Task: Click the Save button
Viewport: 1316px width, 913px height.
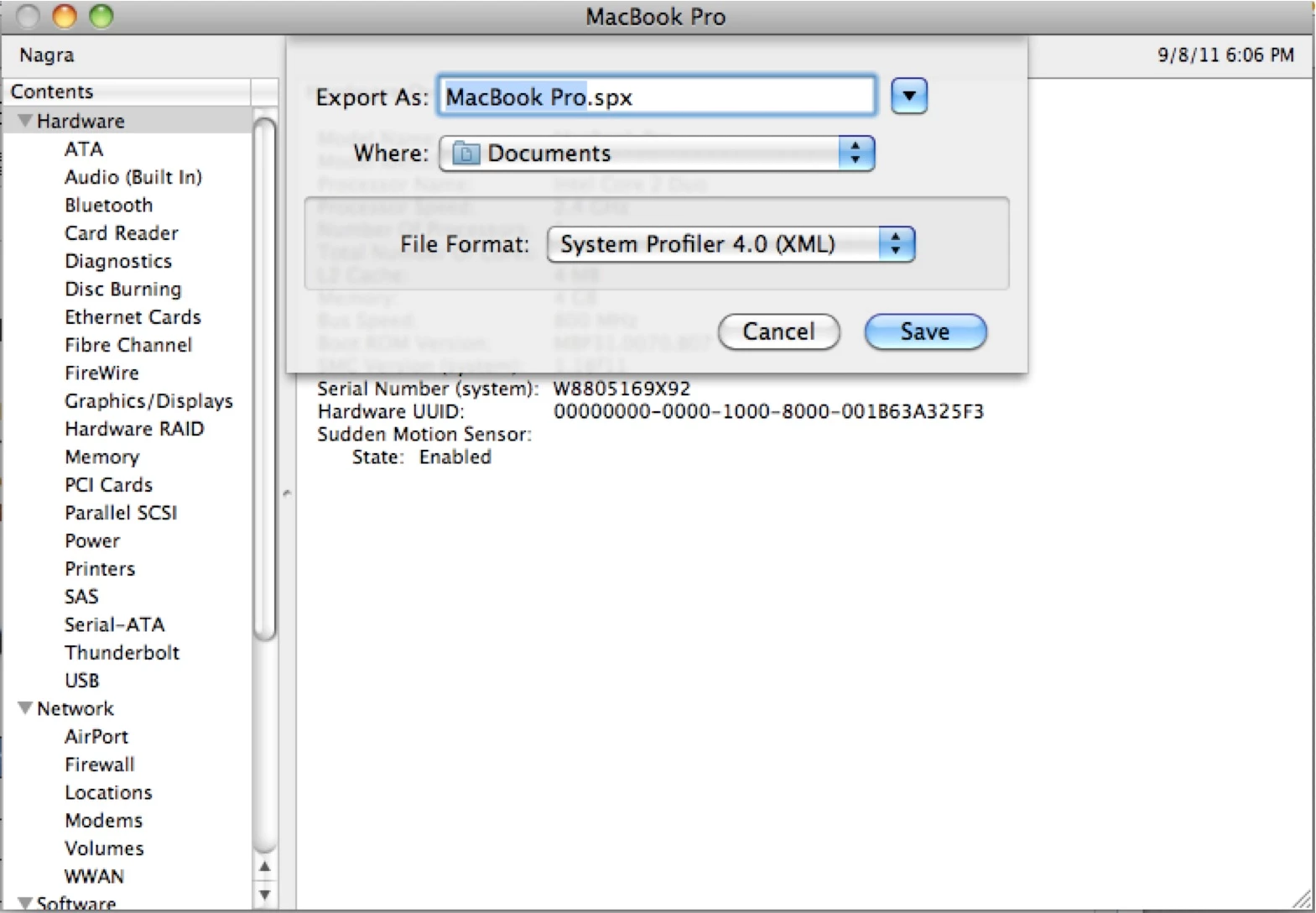Action: pos(925,331)
